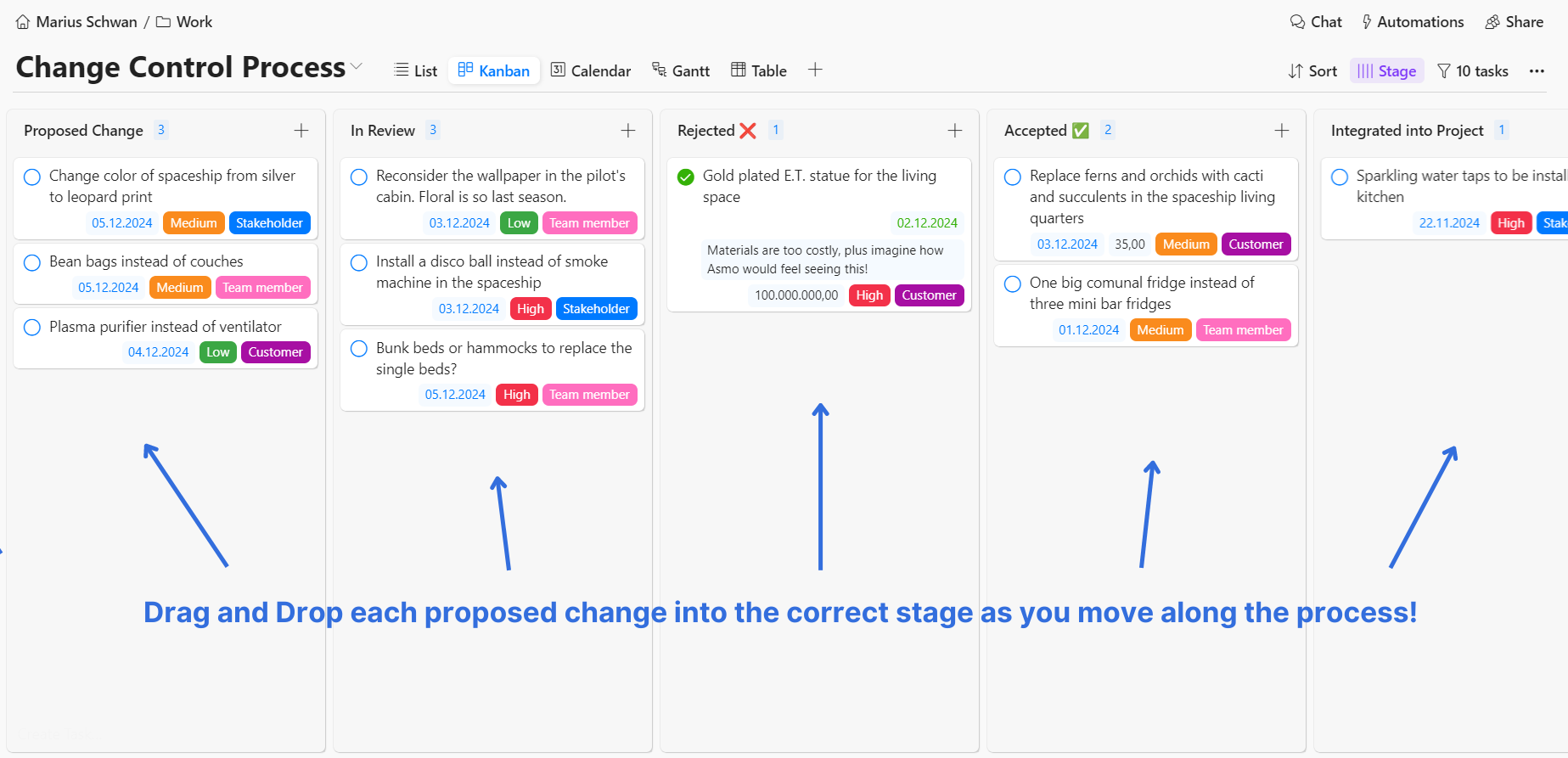Add a task to the Rejected column

point(955,131)
